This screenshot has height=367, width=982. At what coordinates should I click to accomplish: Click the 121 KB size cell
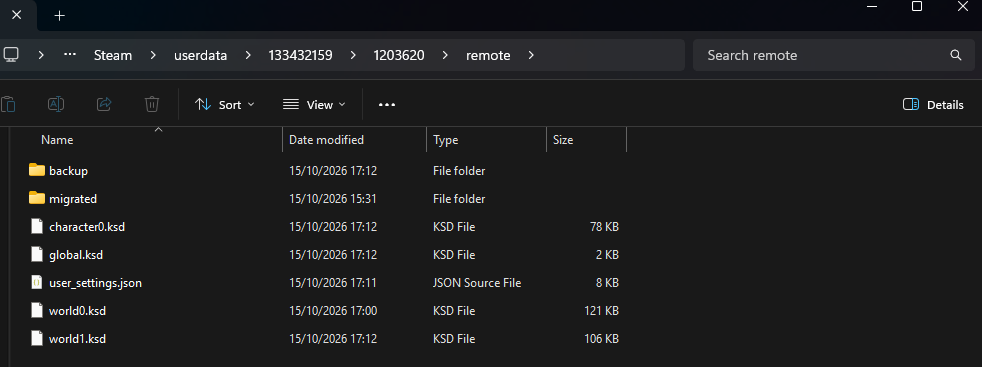601,311
